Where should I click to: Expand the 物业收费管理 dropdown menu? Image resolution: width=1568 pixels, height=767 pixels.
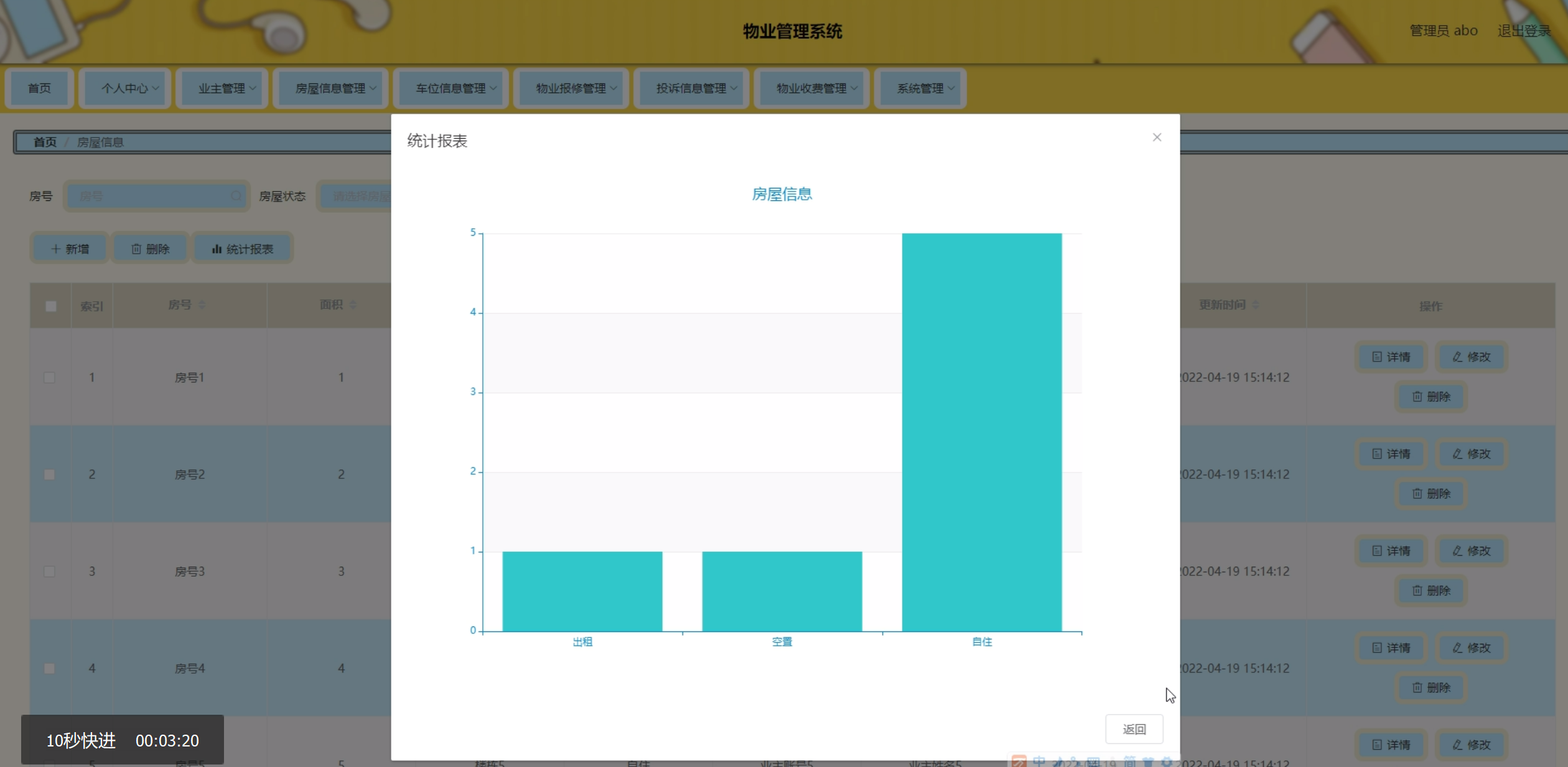pyautogui.click(x=816, y=88)
